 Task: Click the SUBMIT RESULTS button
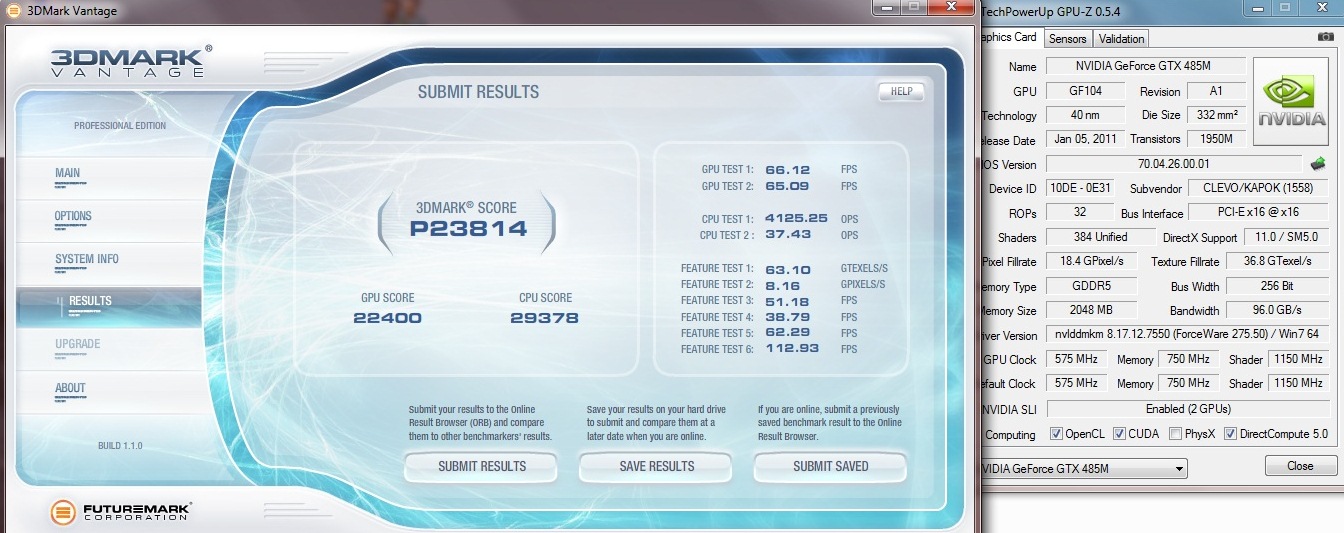(481, 466)
